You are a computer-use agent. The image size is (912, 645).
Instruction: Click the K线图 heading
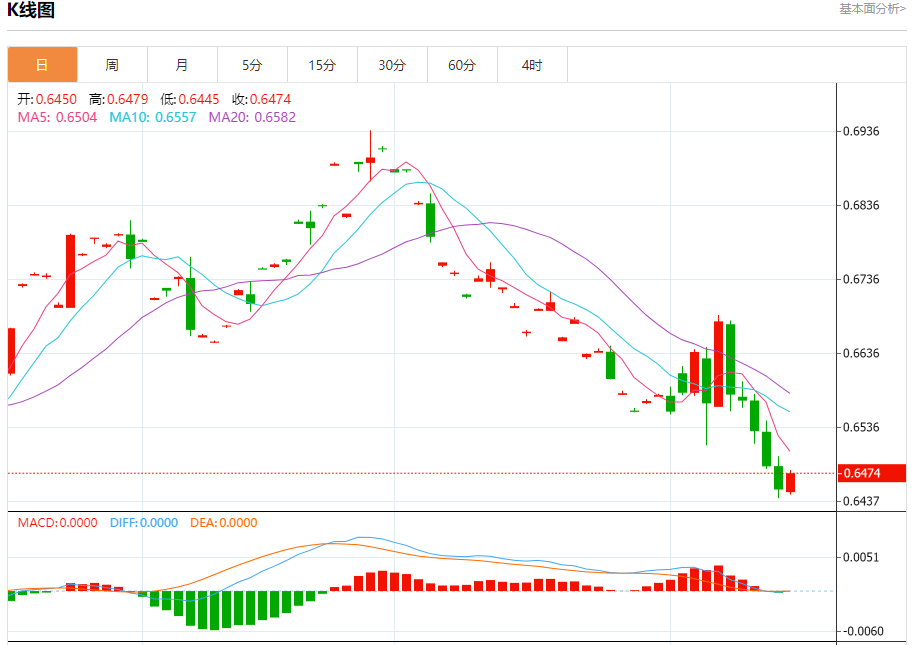[x=31, y=10]
